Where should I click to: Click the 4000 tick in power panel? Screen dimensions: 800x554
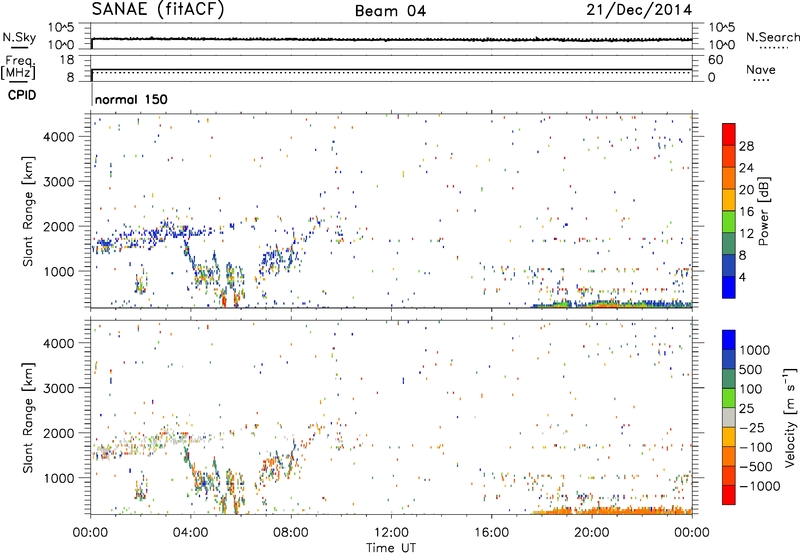point(59,137)
